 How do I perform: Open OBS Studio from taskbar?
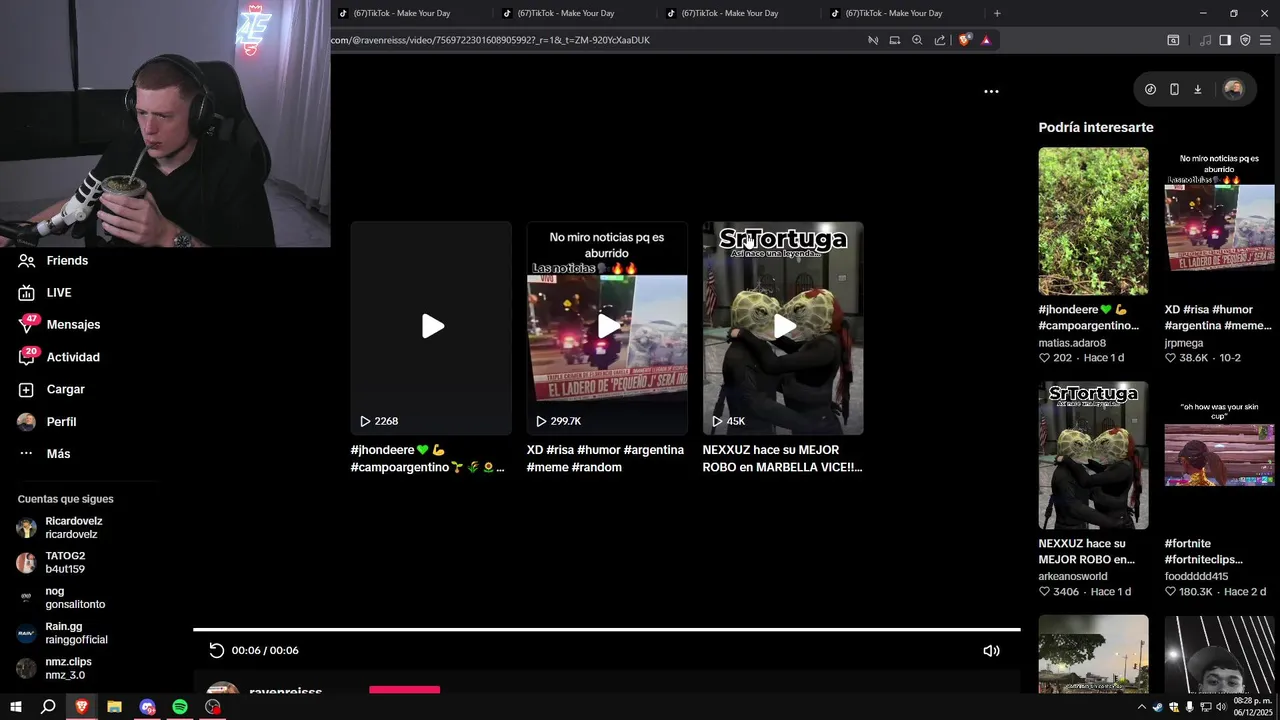pos(213,707)
